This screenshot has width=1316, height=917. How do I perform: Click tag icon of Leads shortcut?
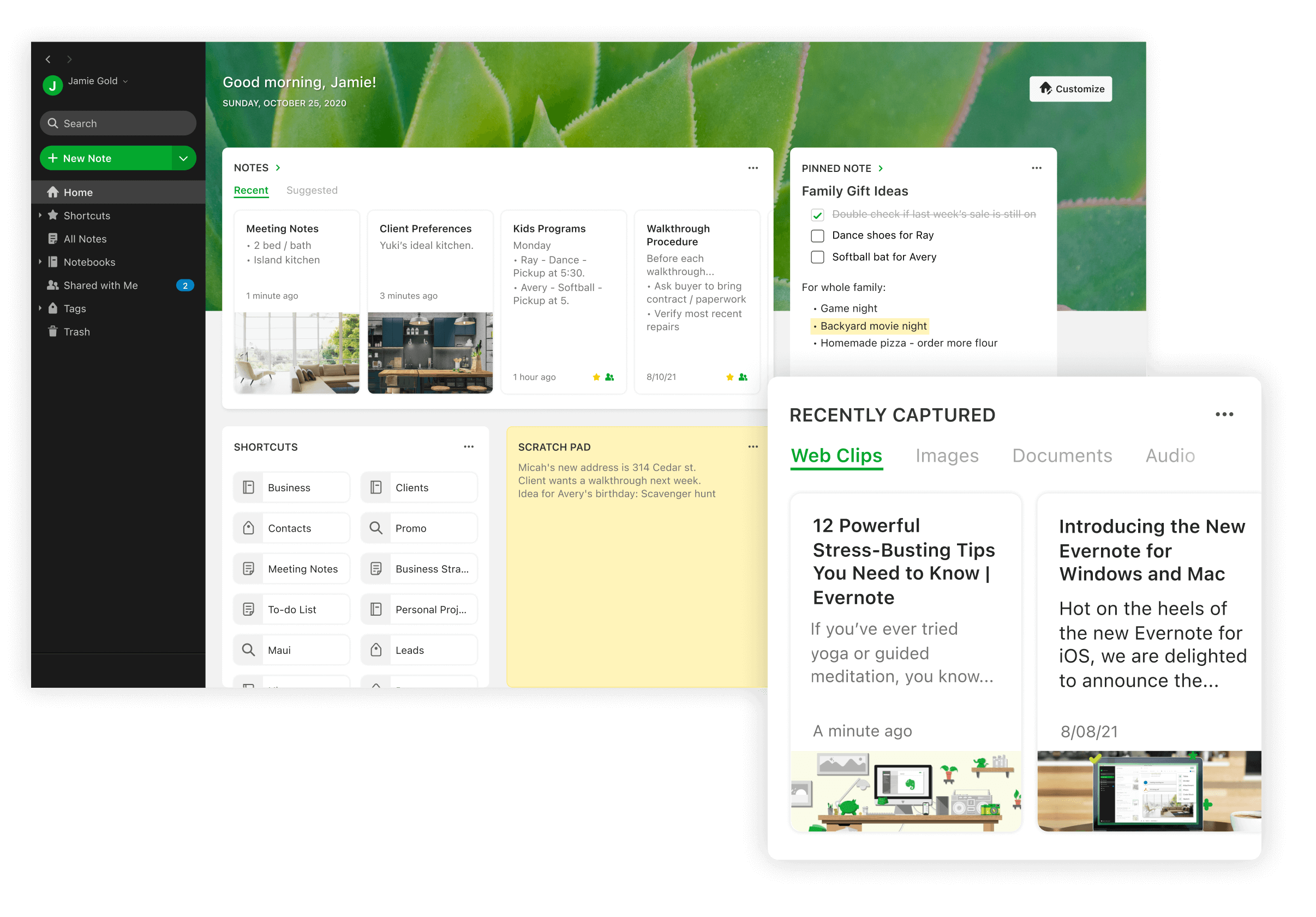(x=376, y=650)
